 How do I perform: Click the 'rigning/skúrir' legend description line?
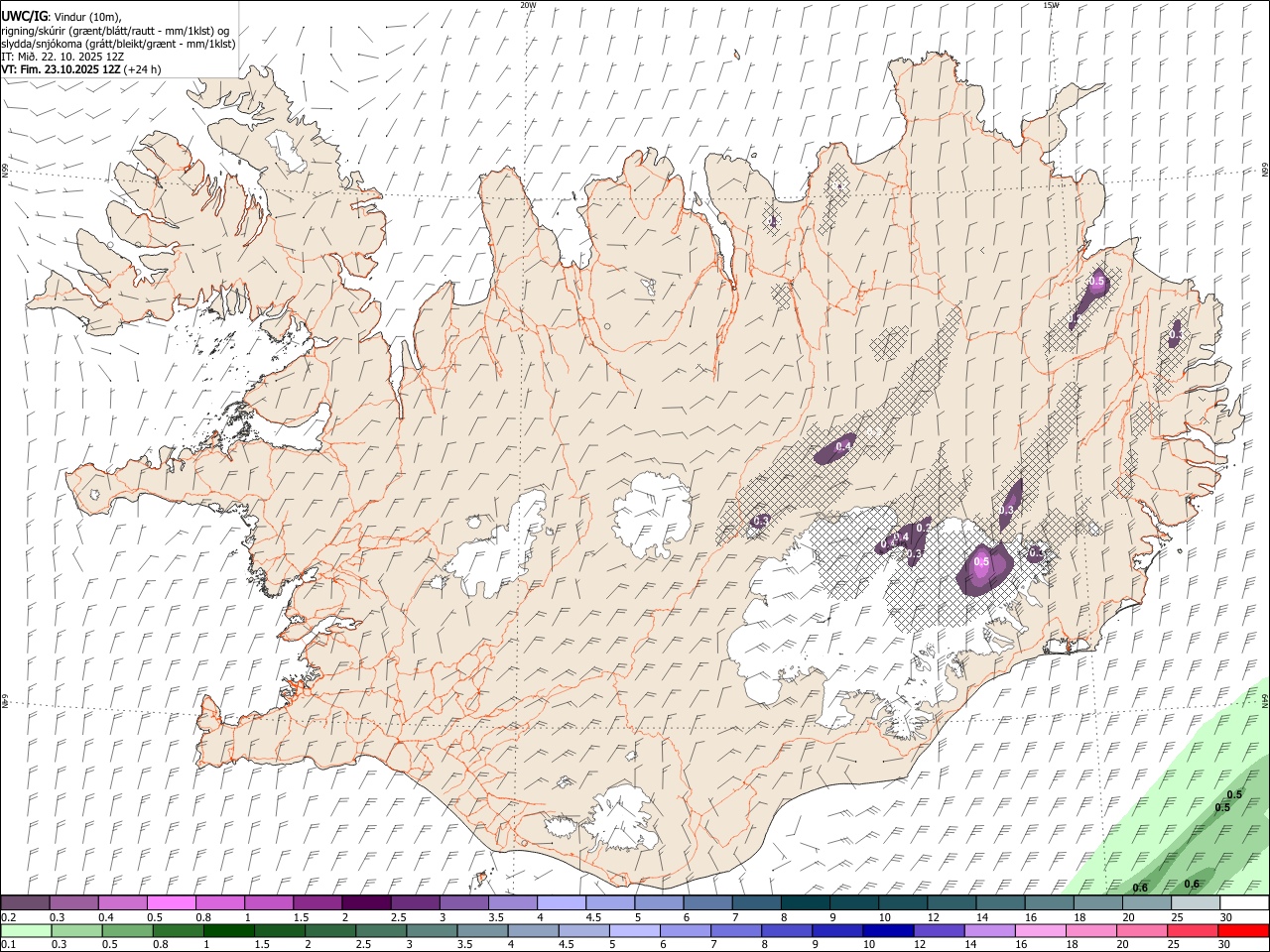pyautogui.click(x=115, y=31)
